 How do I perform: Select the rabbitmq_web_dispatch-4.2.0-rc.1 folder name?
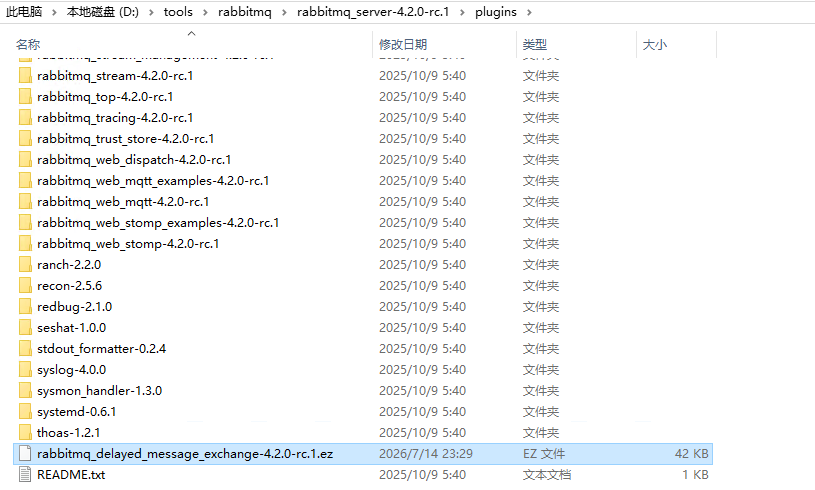(134, 160)
